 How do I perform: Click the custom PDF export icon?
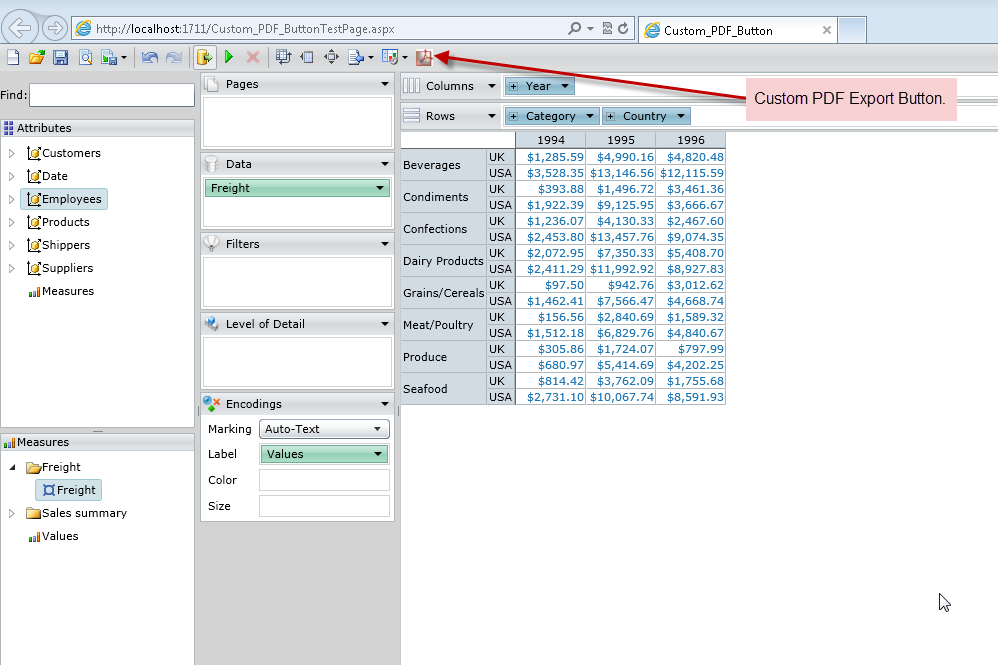pos(424,57)
